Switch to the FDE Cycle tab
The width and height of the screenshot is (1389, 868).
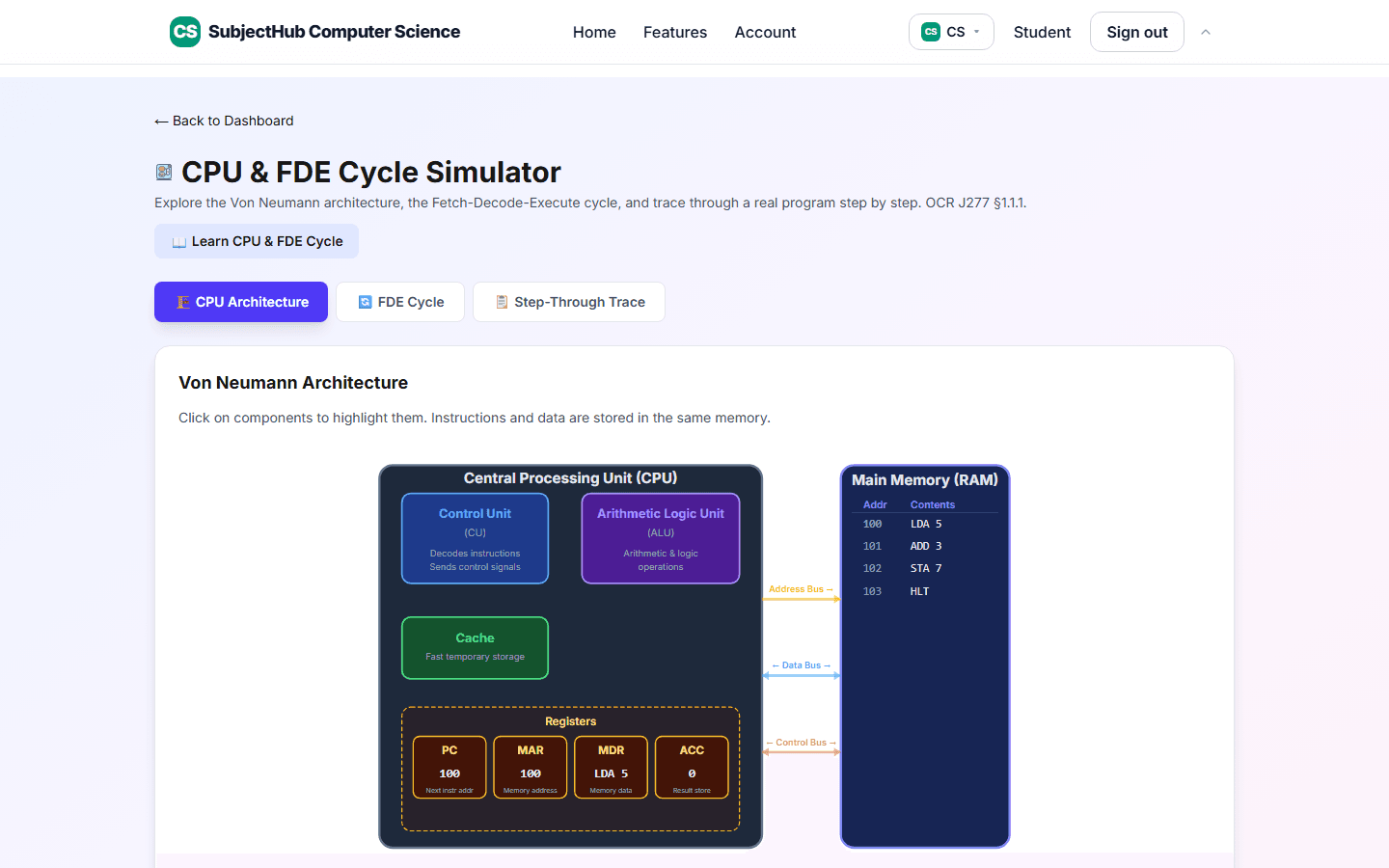(400, 302)
